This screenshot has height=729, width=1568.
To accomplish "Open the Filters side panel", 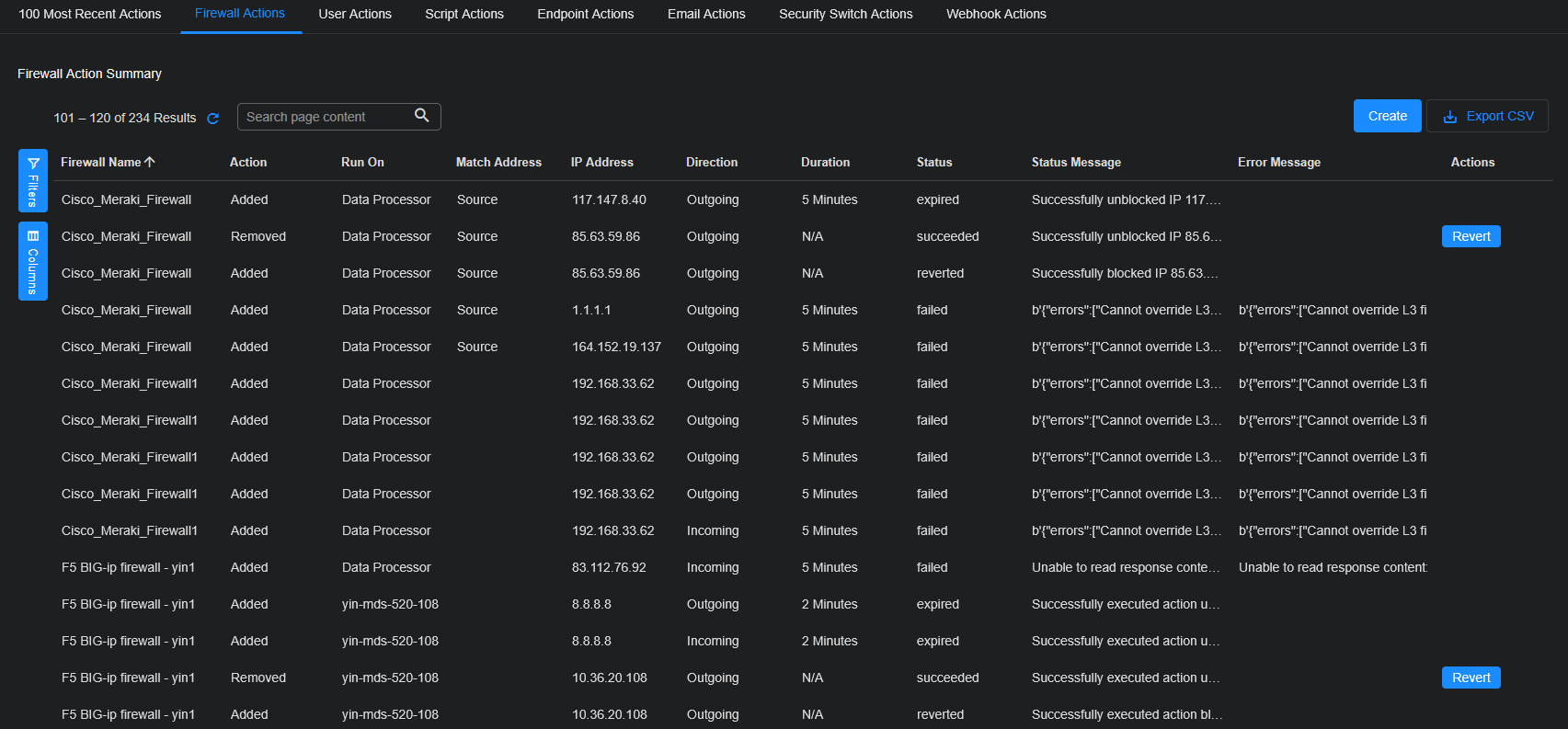I will pyautogui.click(x=33, y=182).
